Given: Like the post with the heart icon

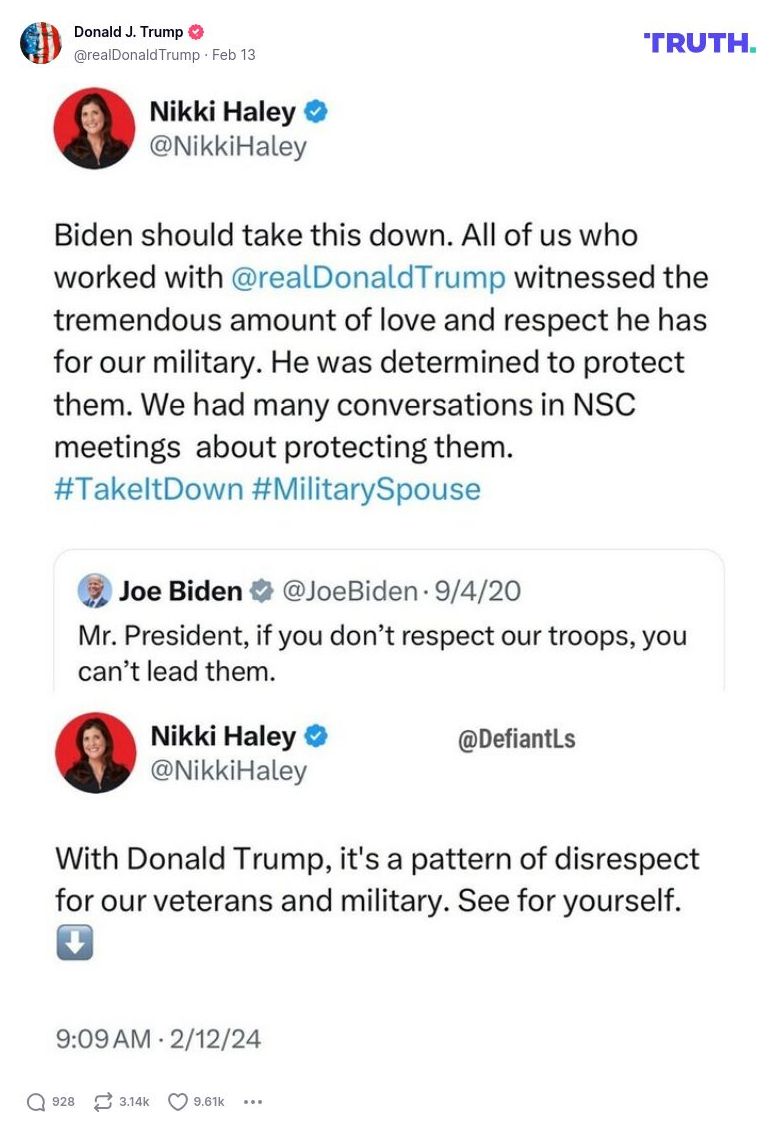Looking at the screenshot, I should point(178,1101).
